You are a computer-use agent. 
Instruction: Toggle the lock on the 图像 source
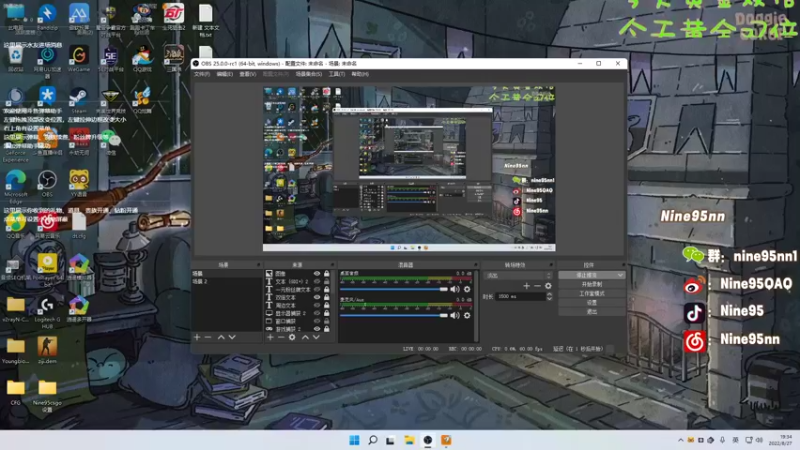pyautogui.click(x=327, y=274)
